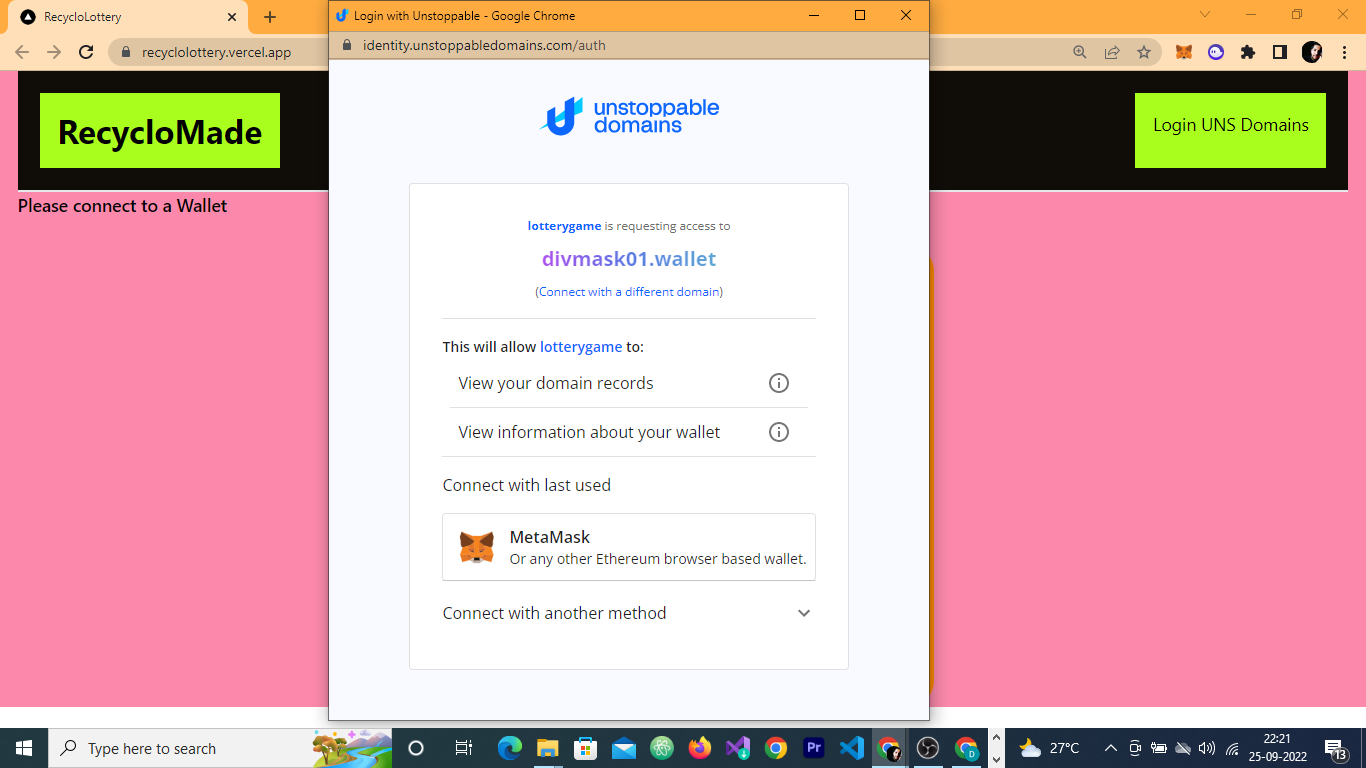1366x768 pixels.
Task: Open Cortana circle on taskbar
Action: click(416, 748)
